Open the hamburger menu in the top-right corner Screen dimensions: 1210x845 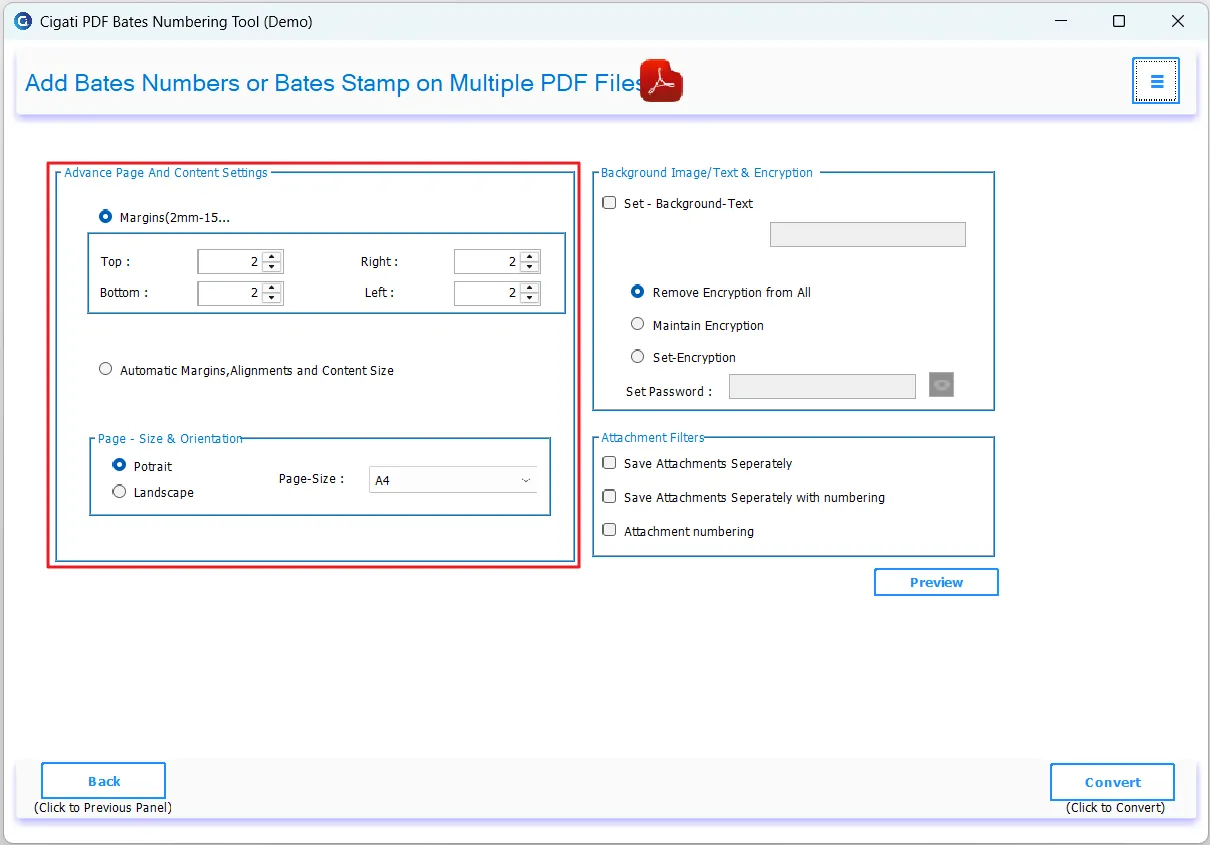(x=1155, y=81)
